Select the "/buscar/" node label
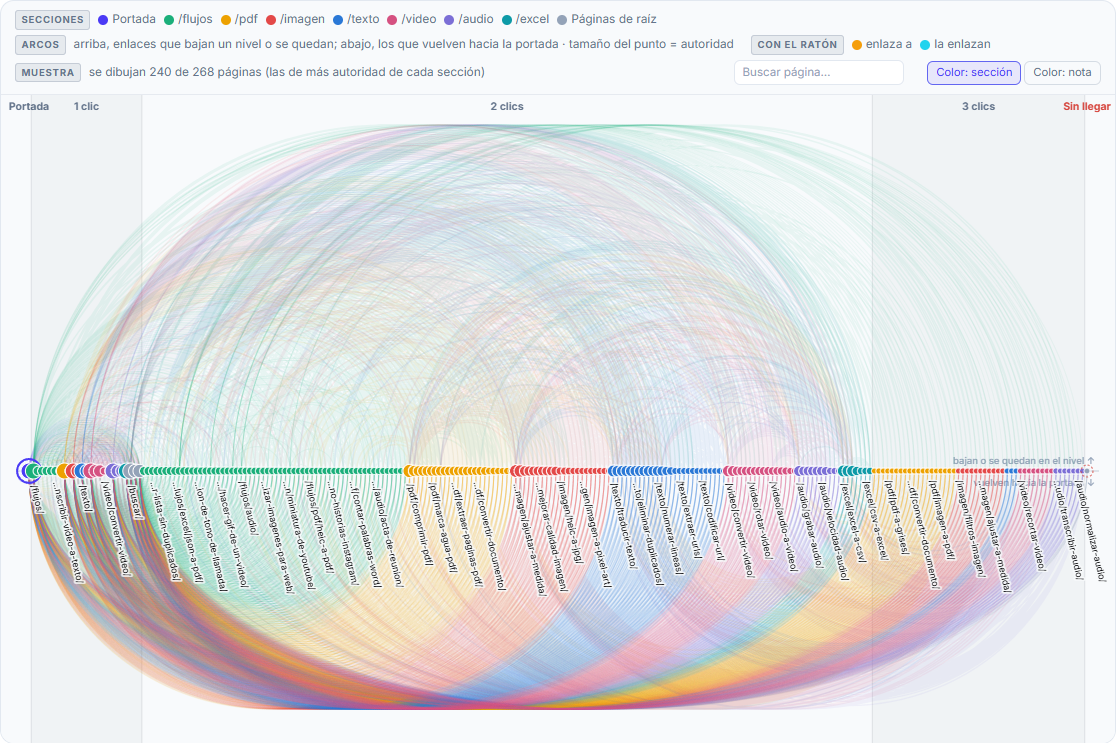Viewport: 1116px width, 745px height. coord(135,501)
